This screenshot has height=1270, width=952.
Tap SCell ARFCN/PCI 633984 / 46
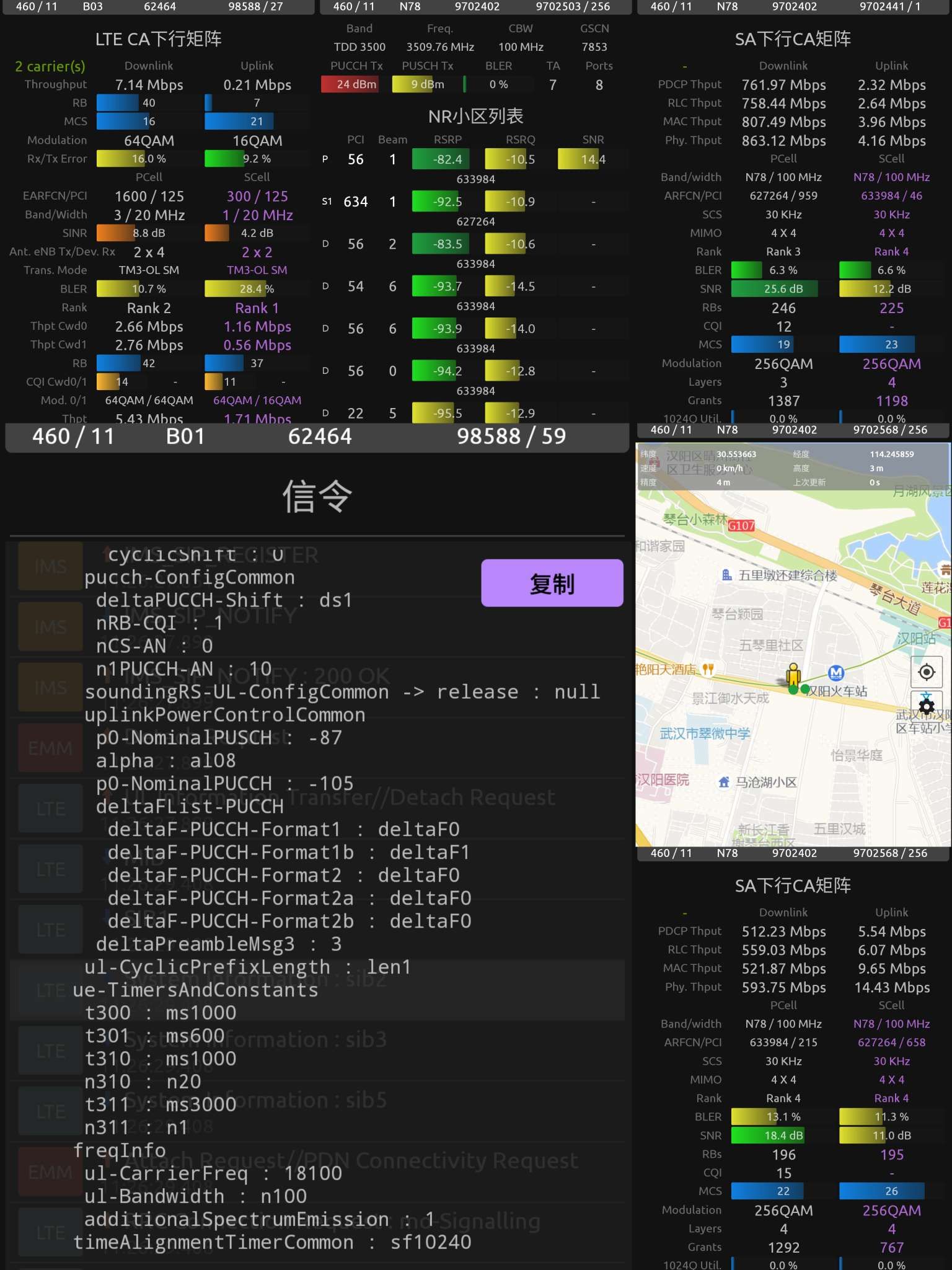tap(891, 196)
